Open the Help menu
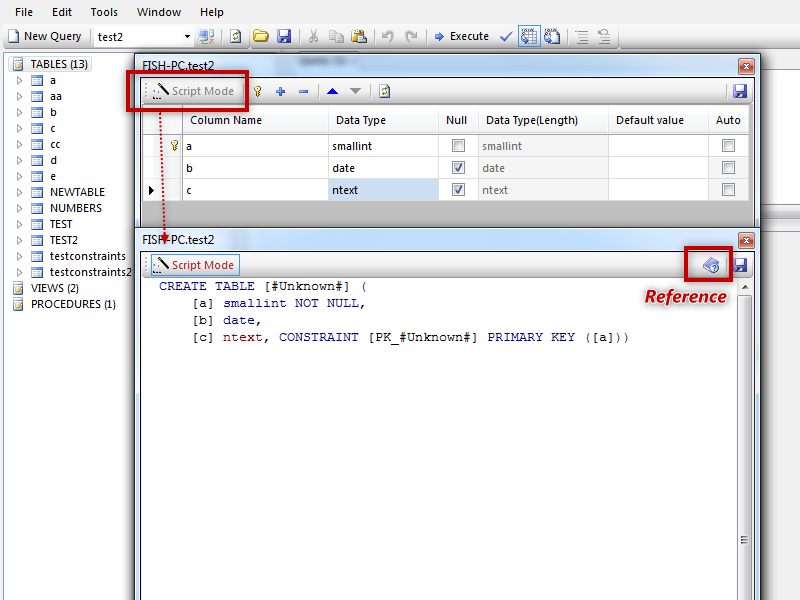 [x=212, y=12]
